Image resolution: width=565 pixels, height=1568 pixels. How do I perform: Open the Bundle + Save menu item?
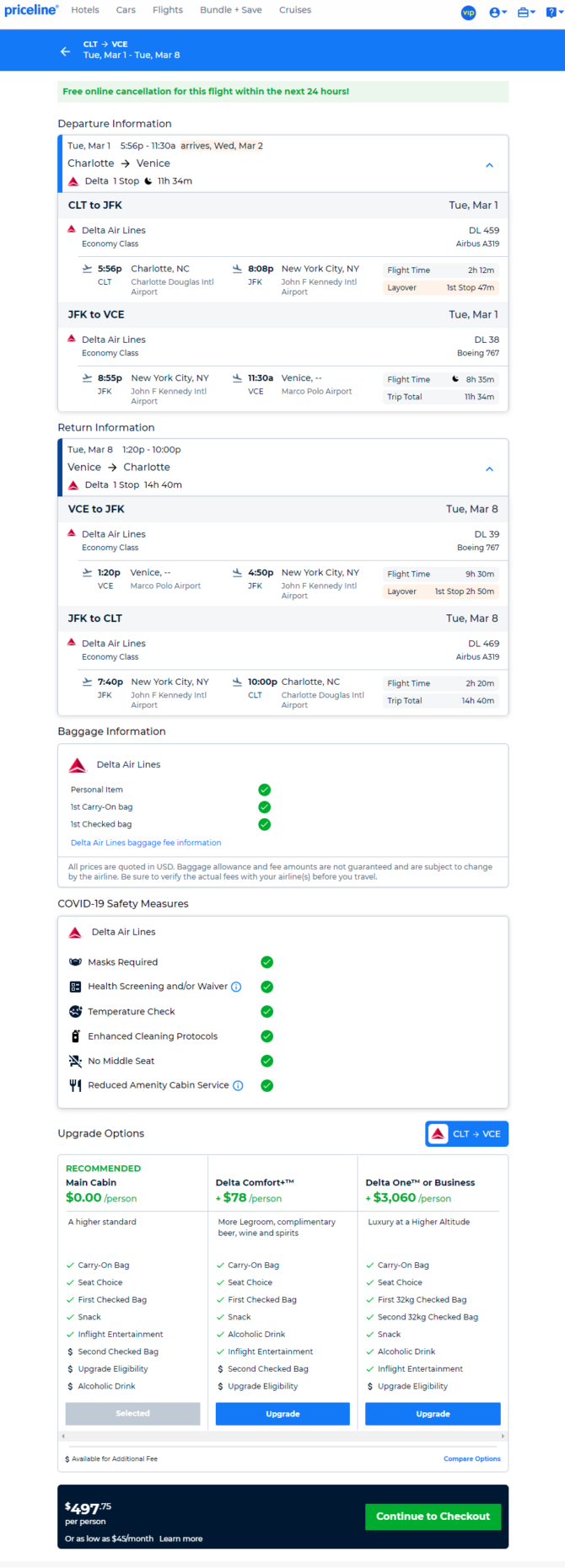pyautogui.click(x=231, y=10)
